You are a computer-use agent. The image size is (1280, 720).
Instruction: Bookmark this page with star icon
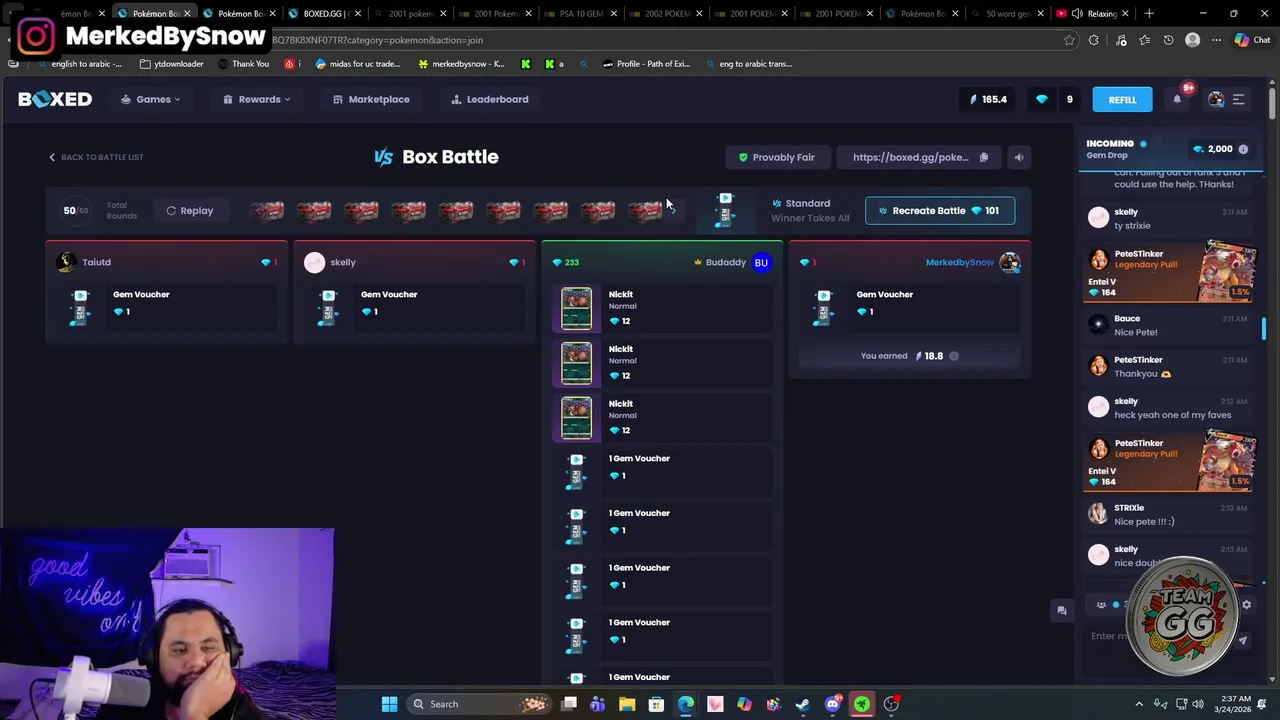coord(1069,40)
